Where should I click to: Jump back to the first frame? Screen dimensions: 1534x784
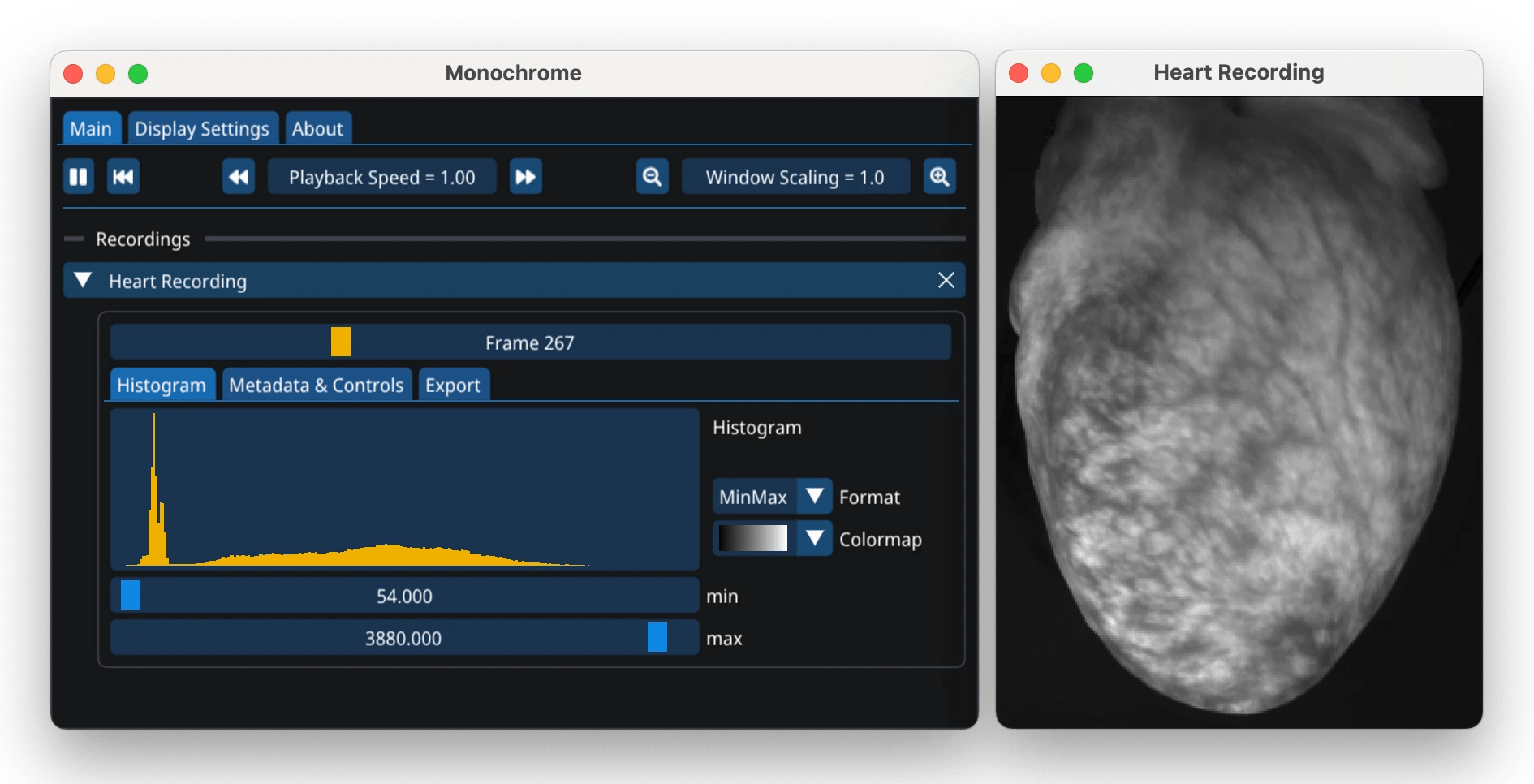(x=123, y=177)
